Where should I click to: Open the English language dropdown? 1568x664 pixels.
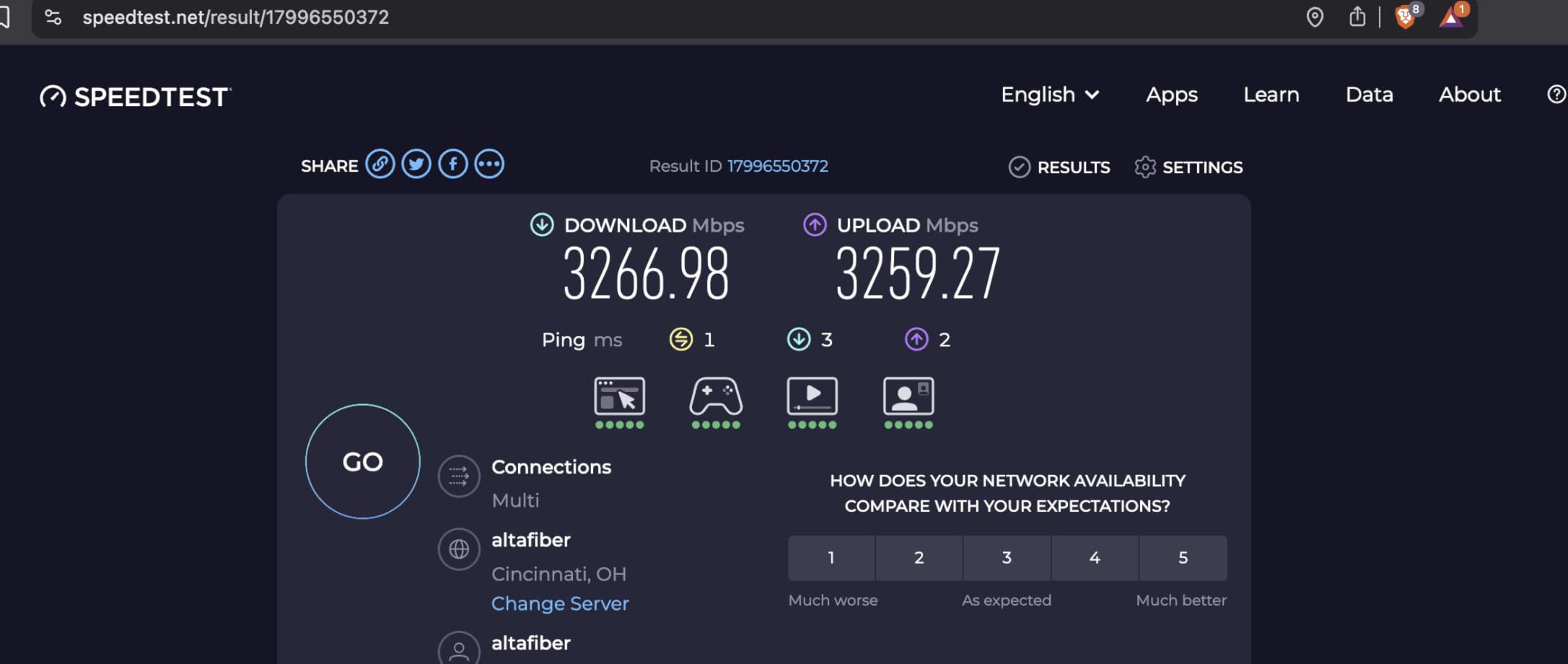tap(1050, 95)
